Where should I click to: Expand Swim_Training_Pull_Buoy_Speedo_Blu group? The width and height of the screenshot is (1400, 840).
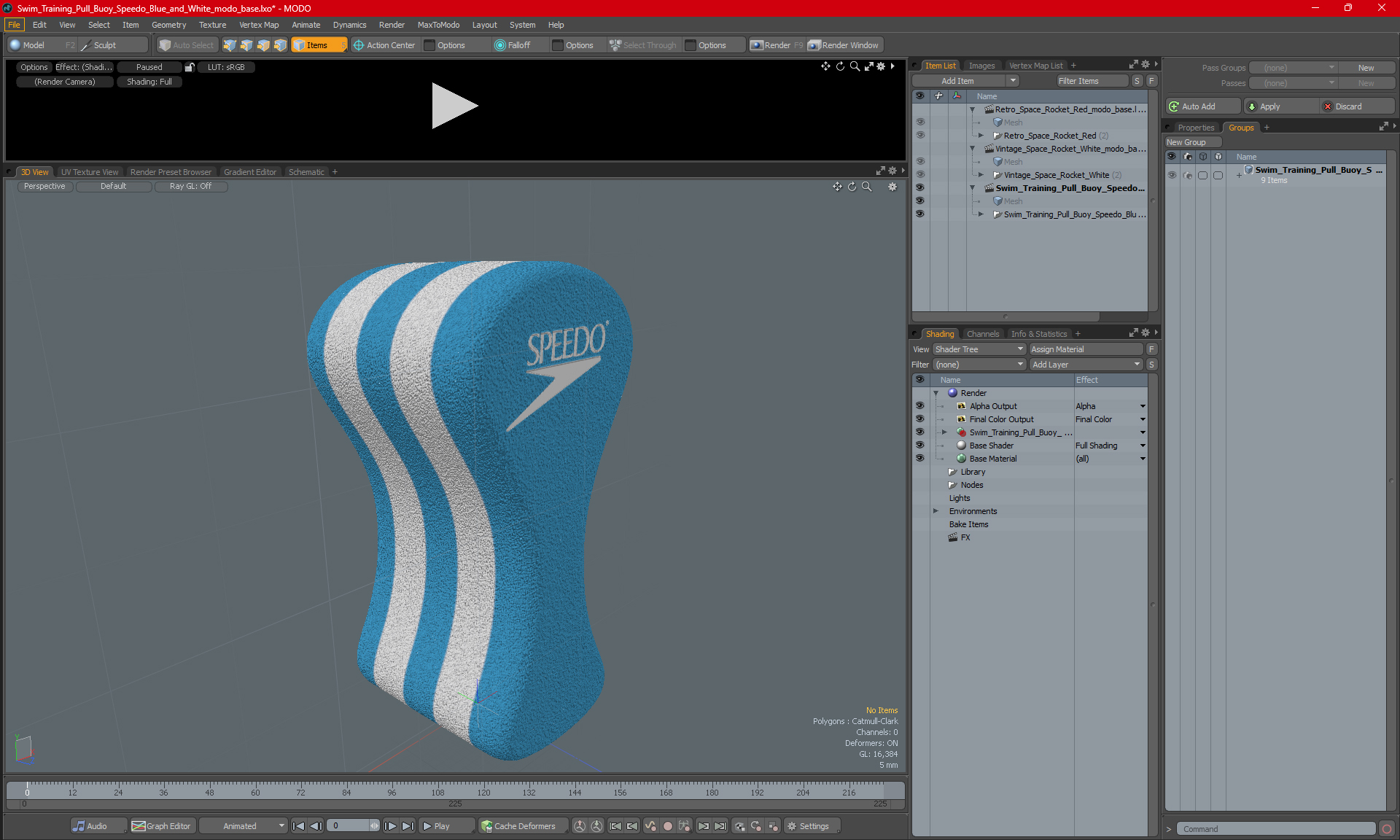981,214
